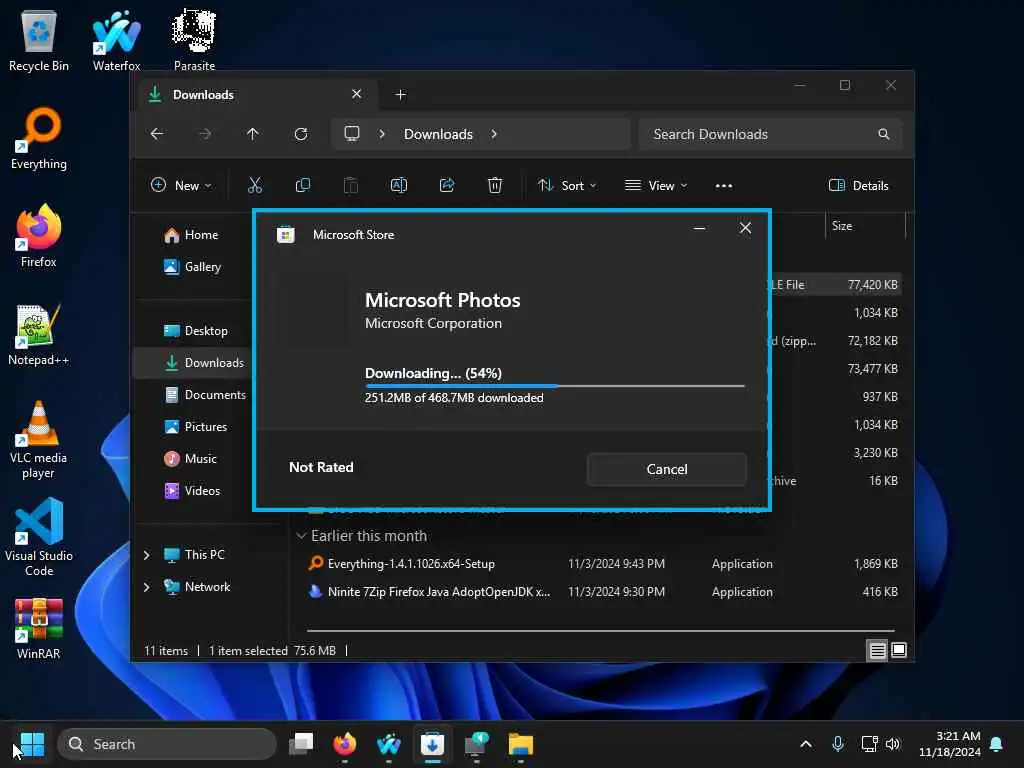Select the Visual Studio Code shortcut
This screenshot has height=768, width=1024.
click(x=39, y=537)
